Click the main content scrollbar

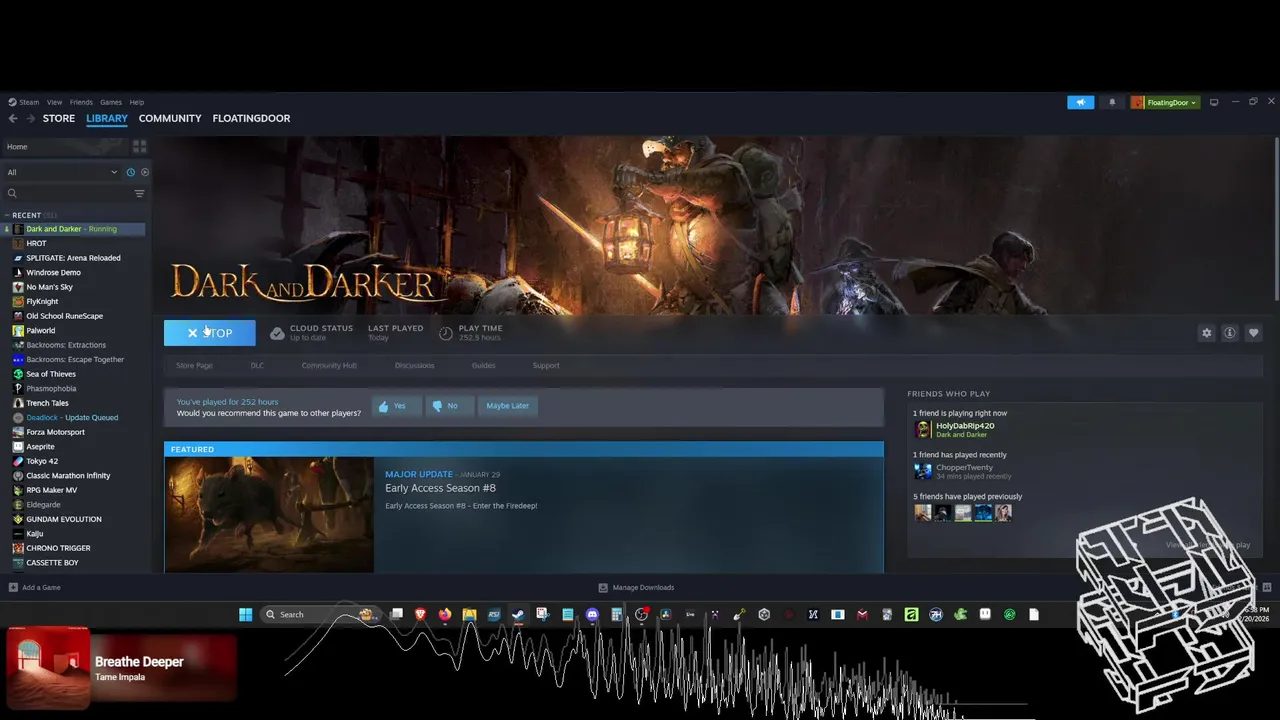tap(1276, 219)
